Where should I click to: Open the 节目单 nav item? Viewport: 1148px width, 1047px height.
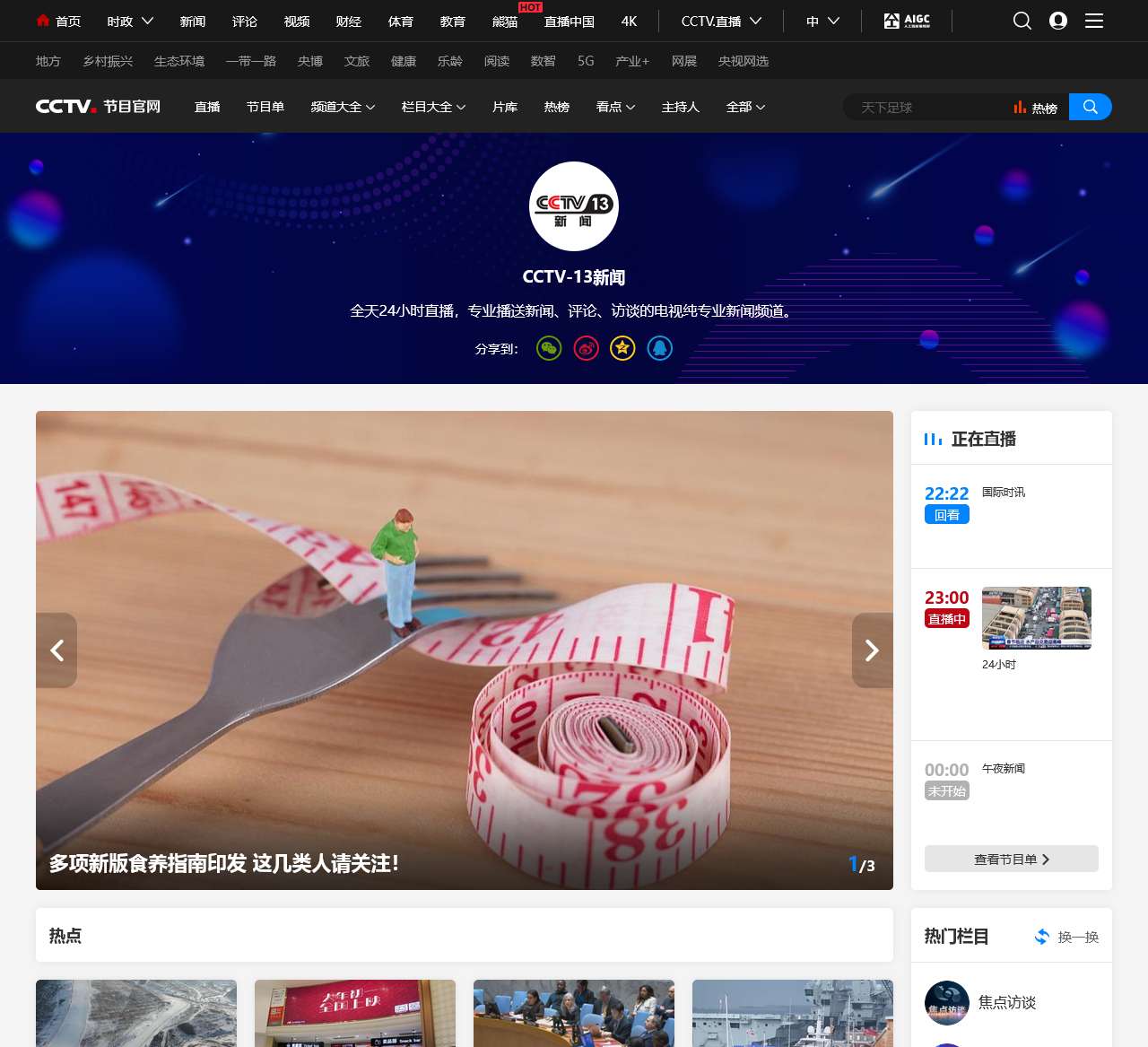click(x=265, y=107)
